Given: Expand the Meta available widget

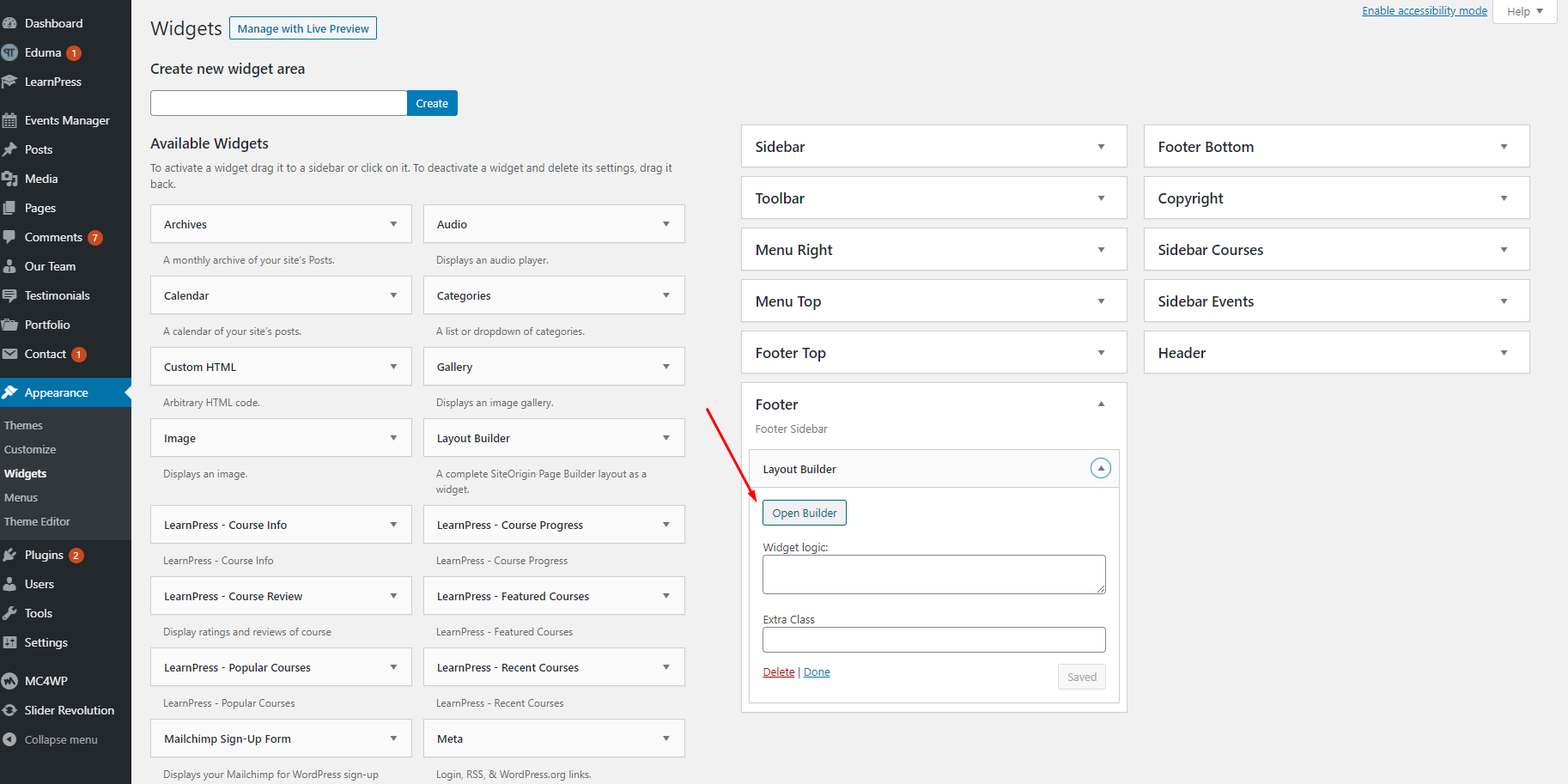Looking at the screenshot, I should (665, 738).
